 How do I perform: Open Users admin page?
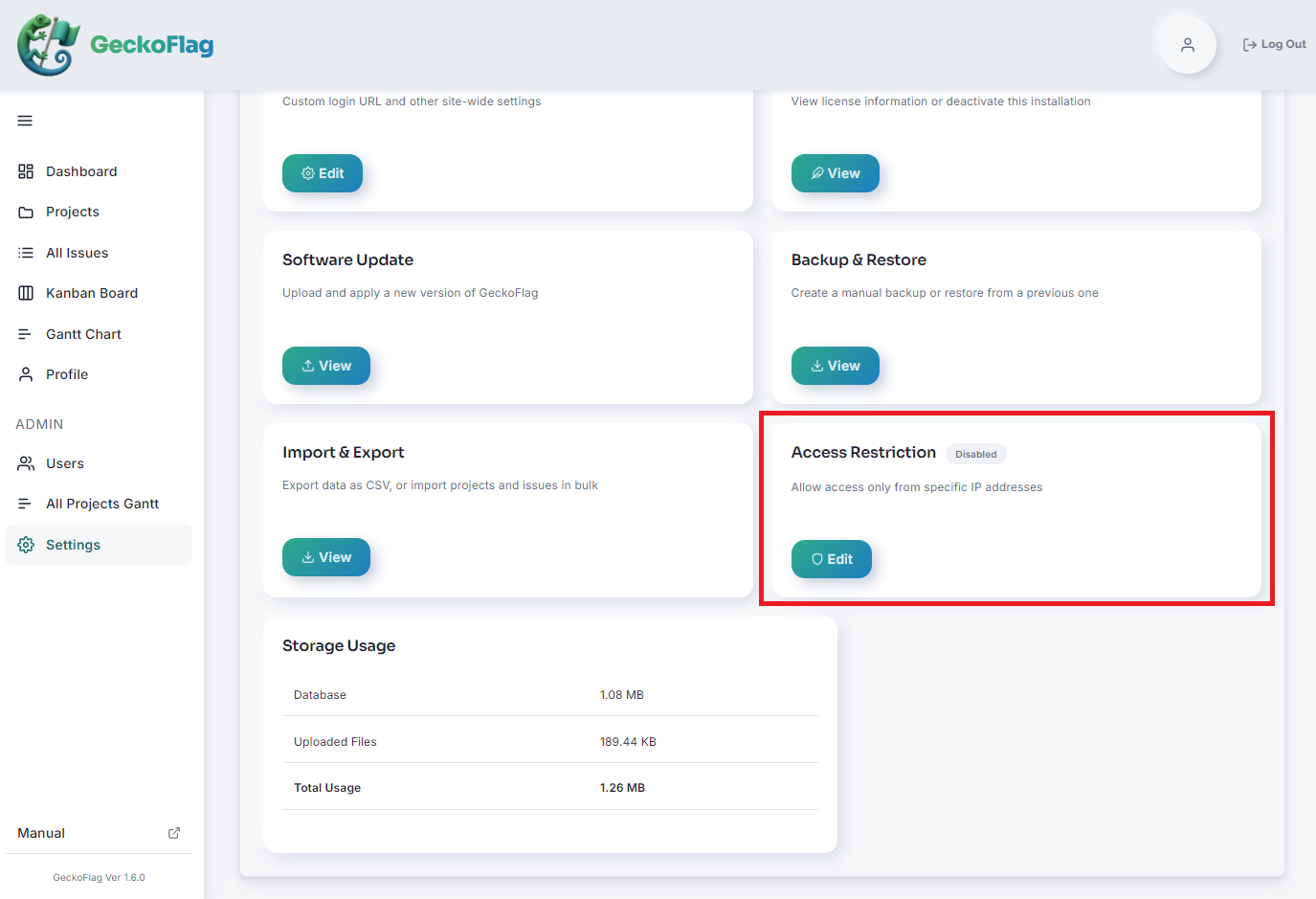(x=99, y=463)
